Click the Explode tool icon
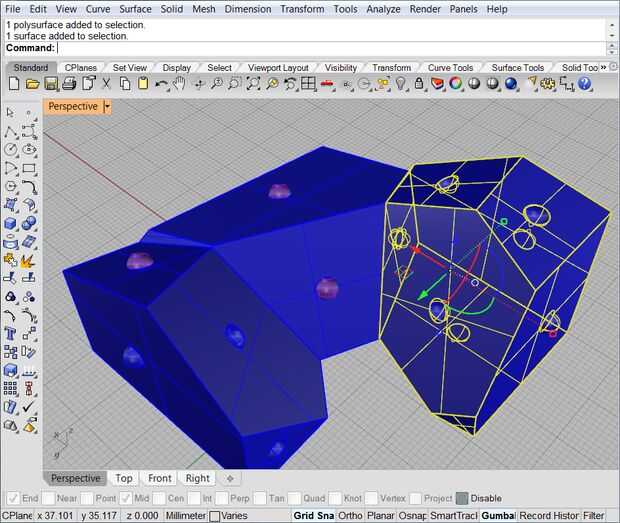 click(x=29, y=260)
